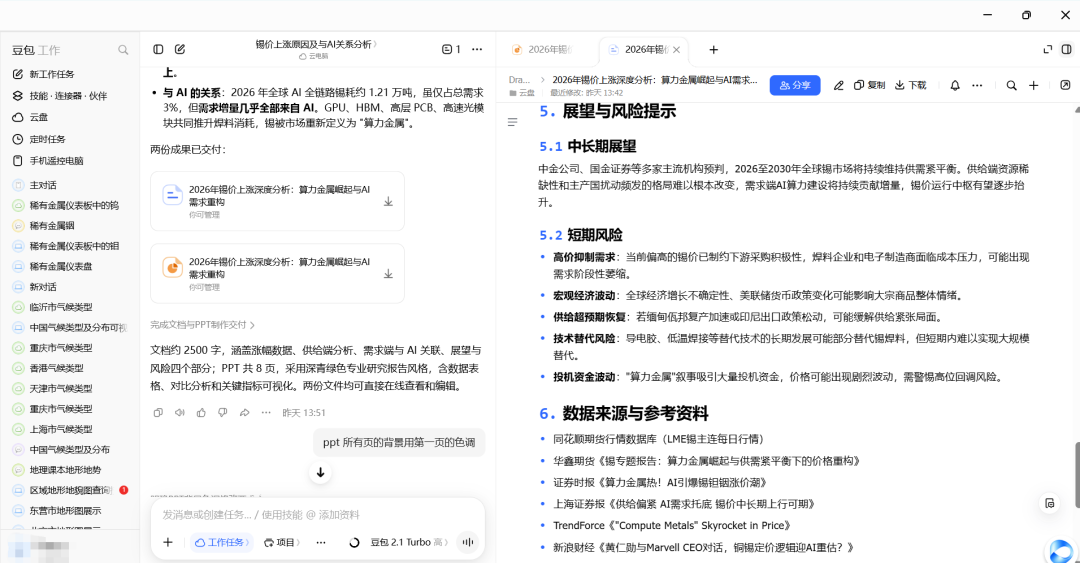1080x563 pixels.
Task: Download the PPT card 2026年锡价上涨深度分析
Action: (388, 274)
